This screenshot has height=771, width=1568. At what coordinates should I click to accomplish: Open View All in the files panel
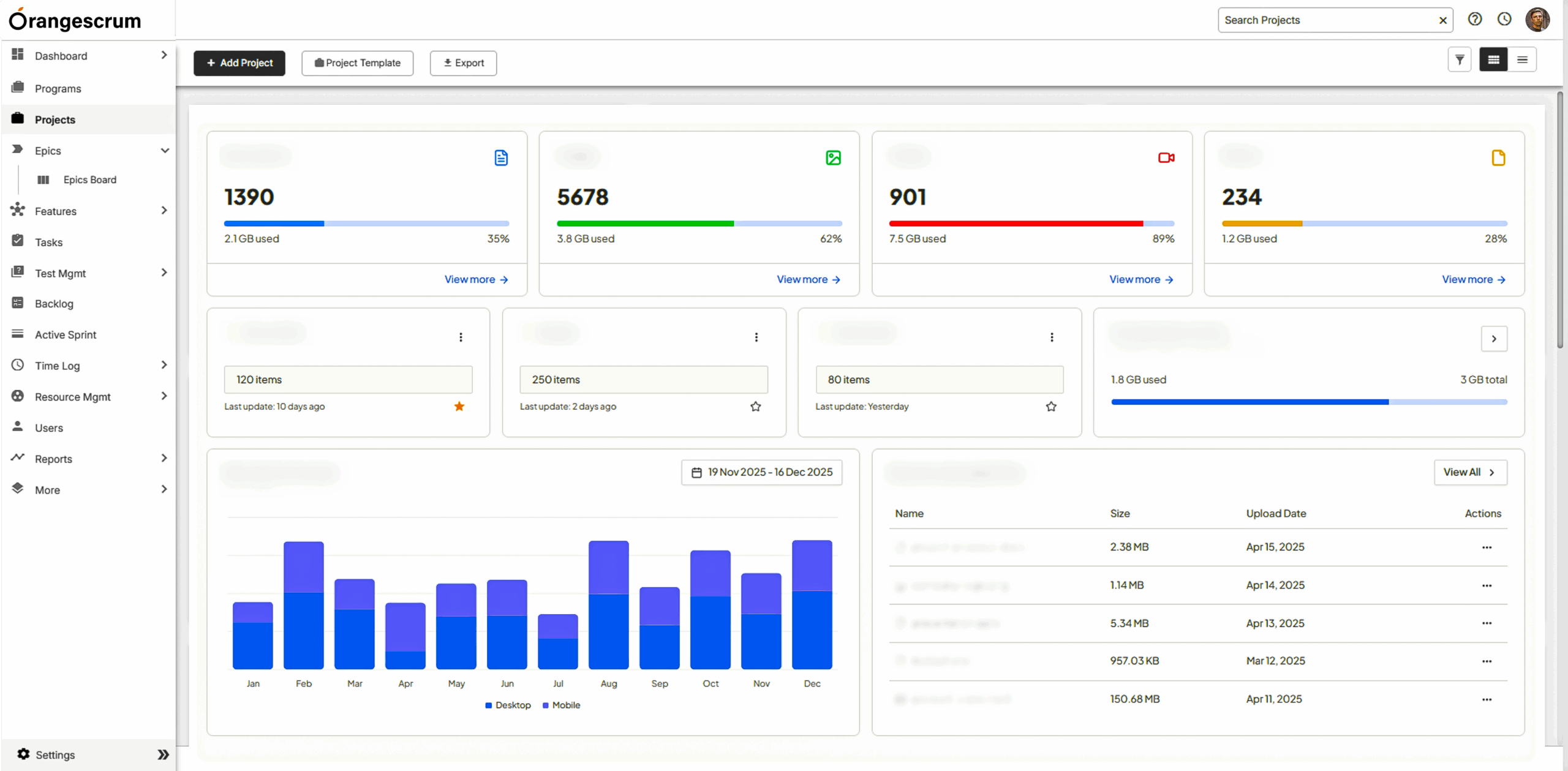[1470, 472]
